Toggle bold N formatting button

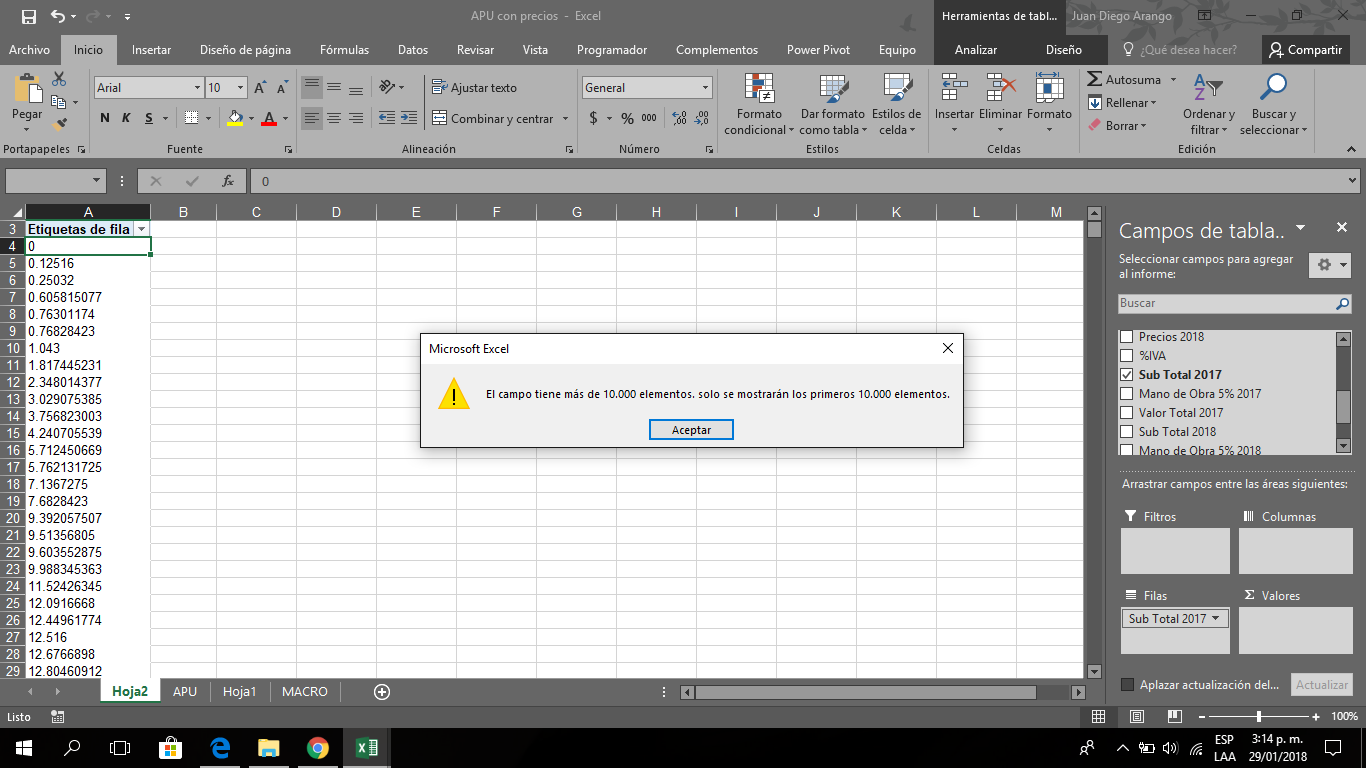pos(105,118)
